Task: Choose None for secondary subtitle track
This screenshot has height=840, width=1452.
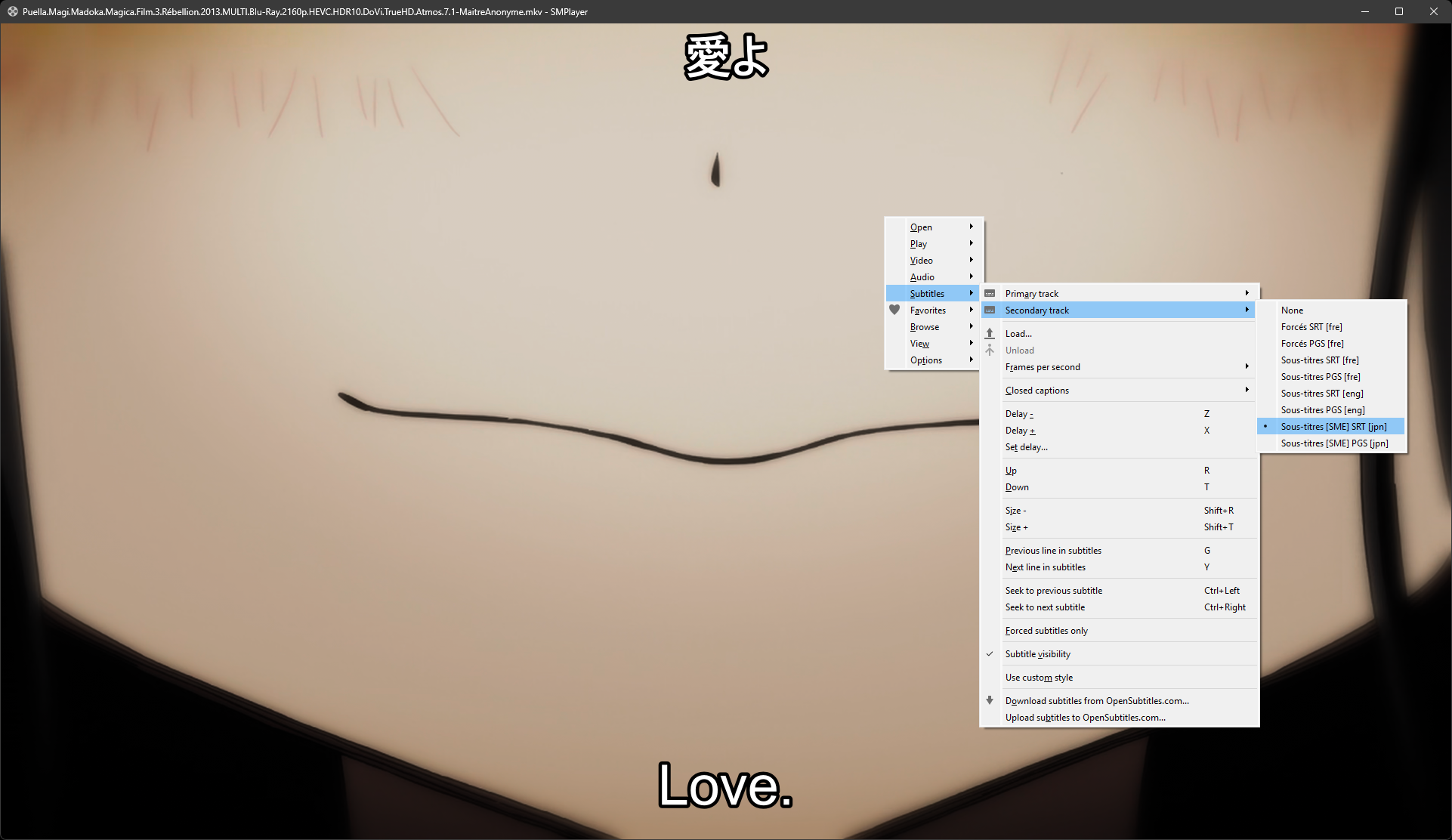Action: [x=1292, y=310]
